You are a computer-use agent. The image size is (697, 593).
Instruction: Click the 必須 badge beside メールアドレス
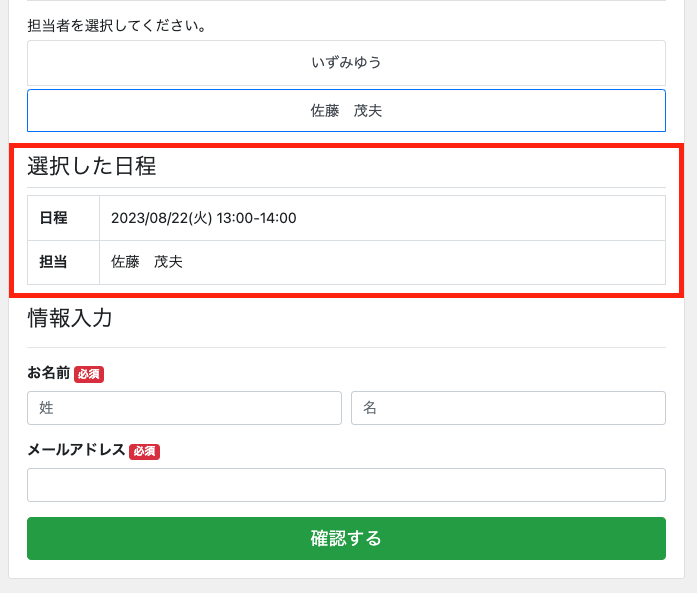pos(144,451)
